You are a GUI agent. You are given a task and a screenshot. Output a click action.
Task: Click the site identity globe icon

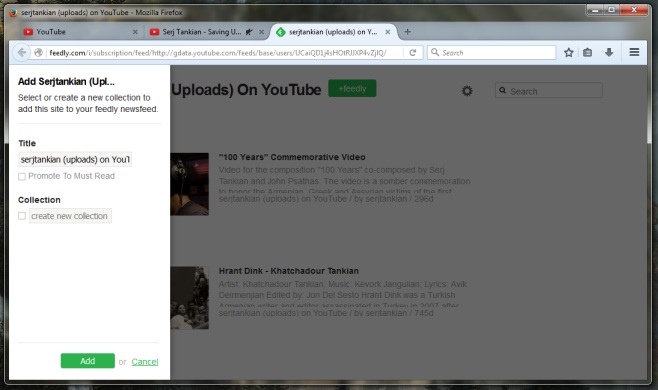click(38, 52)
